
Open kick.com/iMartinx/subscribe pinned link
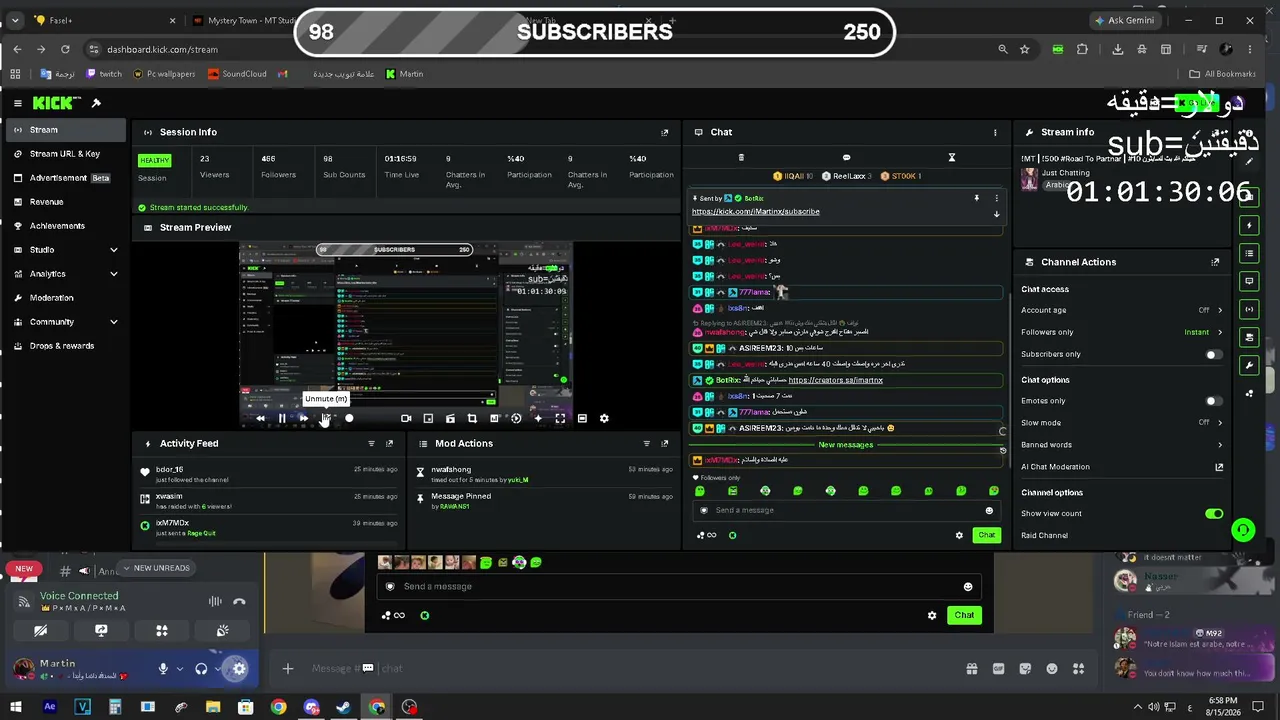coord(755,212)
